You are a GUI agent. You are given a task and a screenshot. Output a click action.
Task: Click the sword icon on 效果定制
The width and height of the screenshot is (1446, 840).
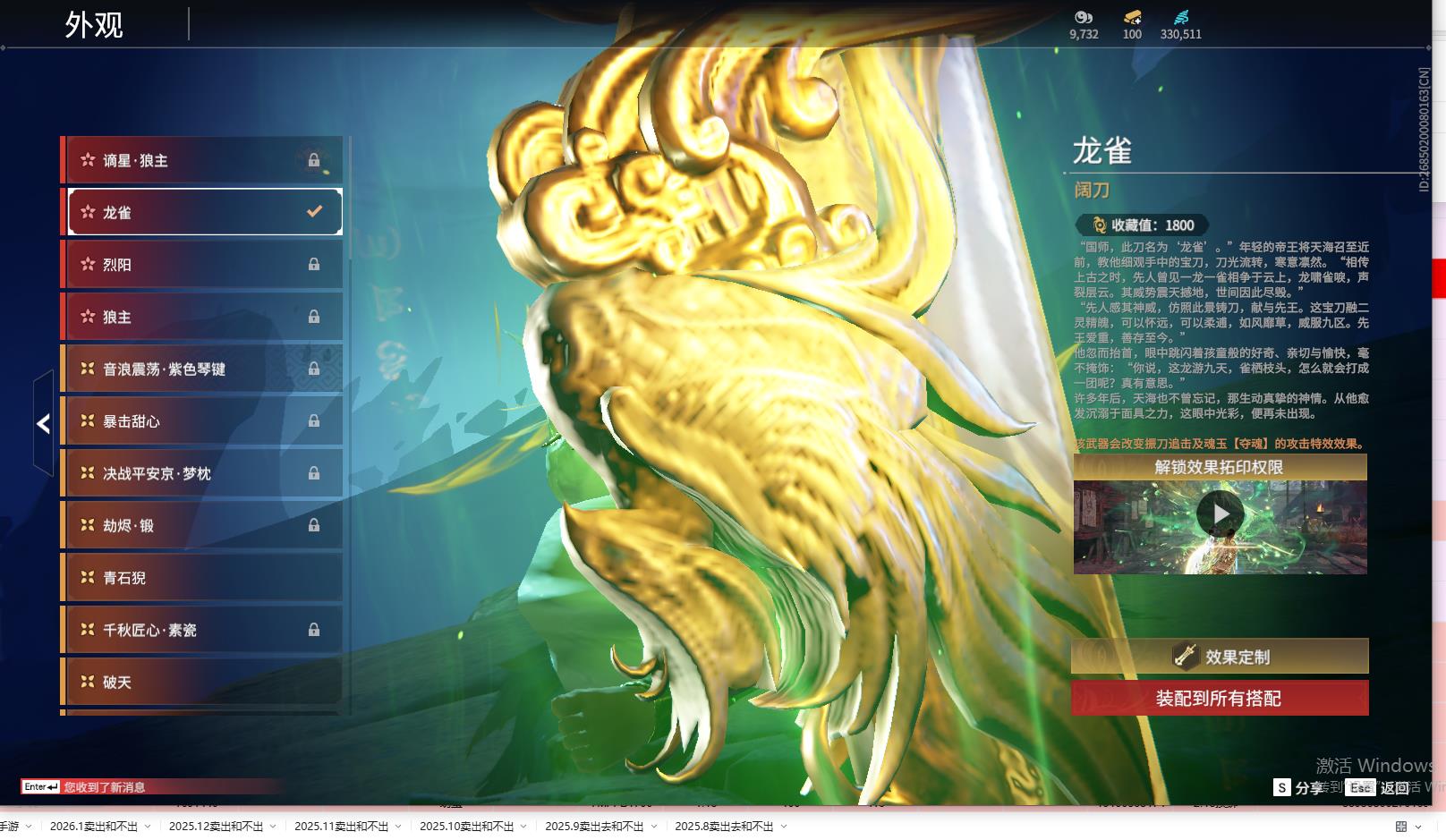click(x=1185, y=657)
